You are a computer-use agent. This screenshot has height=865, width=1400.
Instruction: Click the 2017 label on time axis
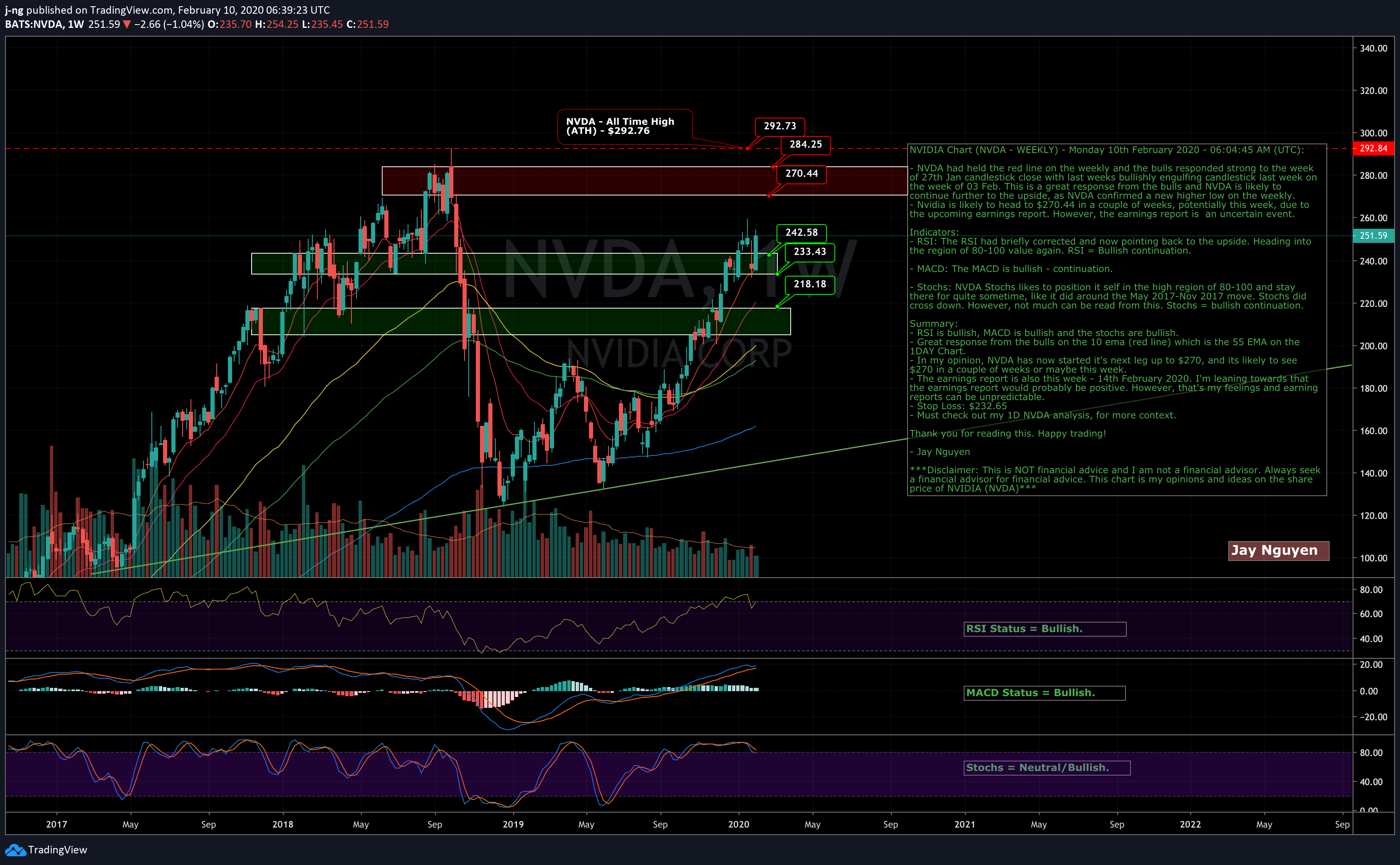57,824
